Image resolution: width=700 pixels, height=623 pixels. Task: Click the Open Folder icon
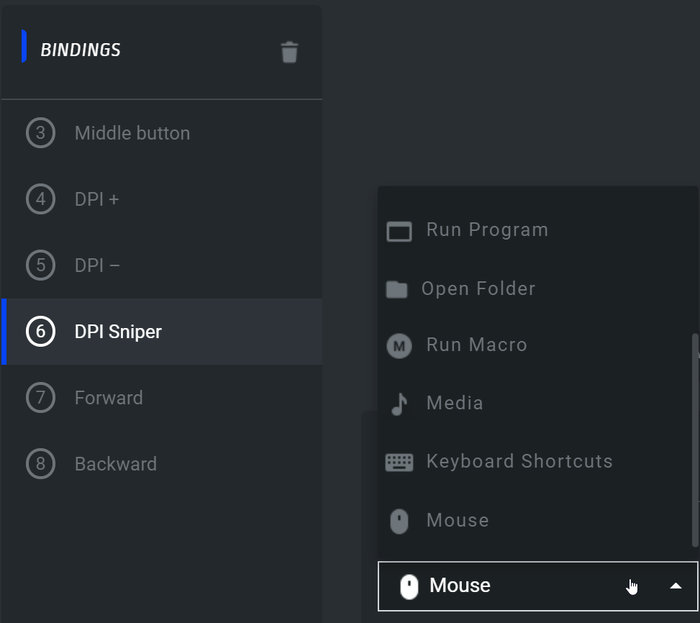[x=397, y=289]
